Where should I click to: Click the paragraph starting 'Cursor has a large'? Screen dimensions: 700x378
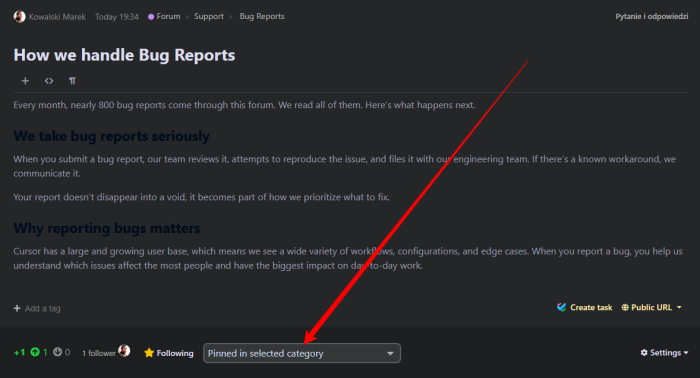point(348,258)
